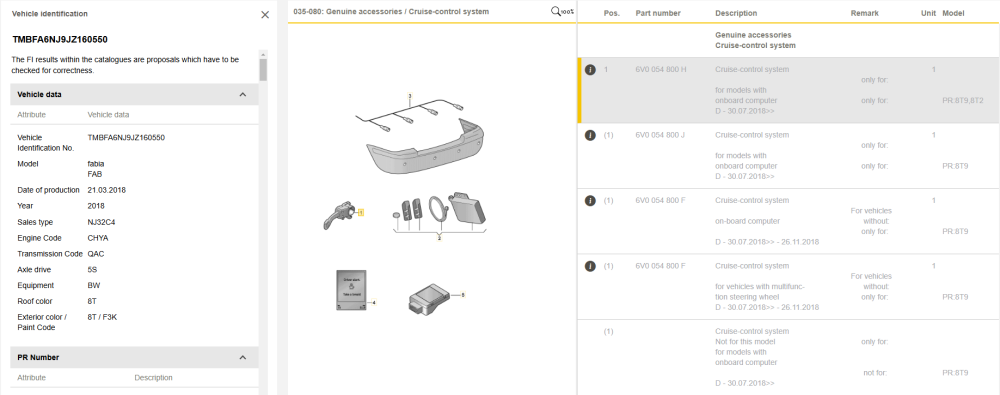Click the 035-080 Genuine accessories breadcrumb title

(391, 11)
